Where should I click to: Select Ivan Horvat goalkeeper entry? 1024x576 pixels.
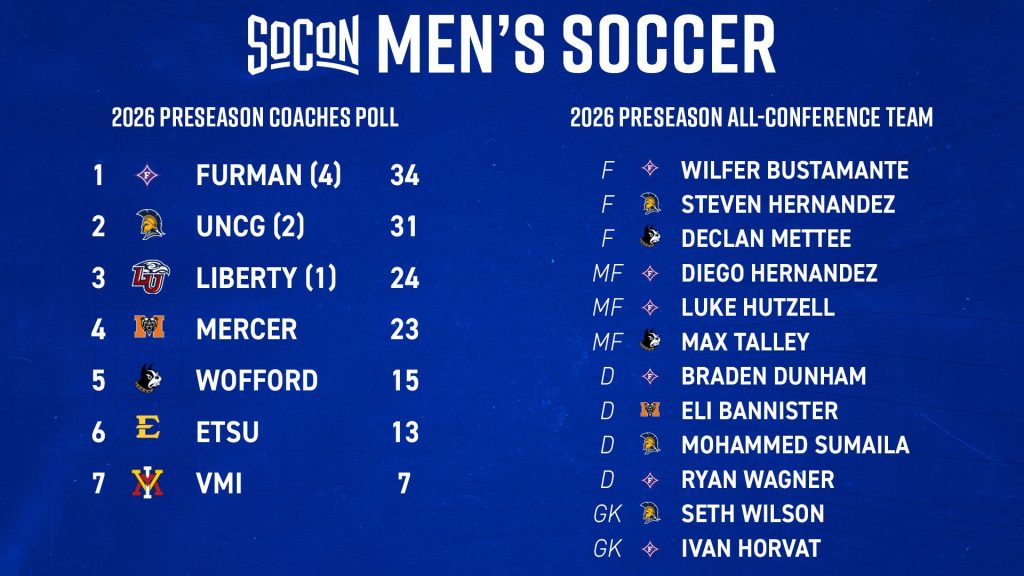707,548
